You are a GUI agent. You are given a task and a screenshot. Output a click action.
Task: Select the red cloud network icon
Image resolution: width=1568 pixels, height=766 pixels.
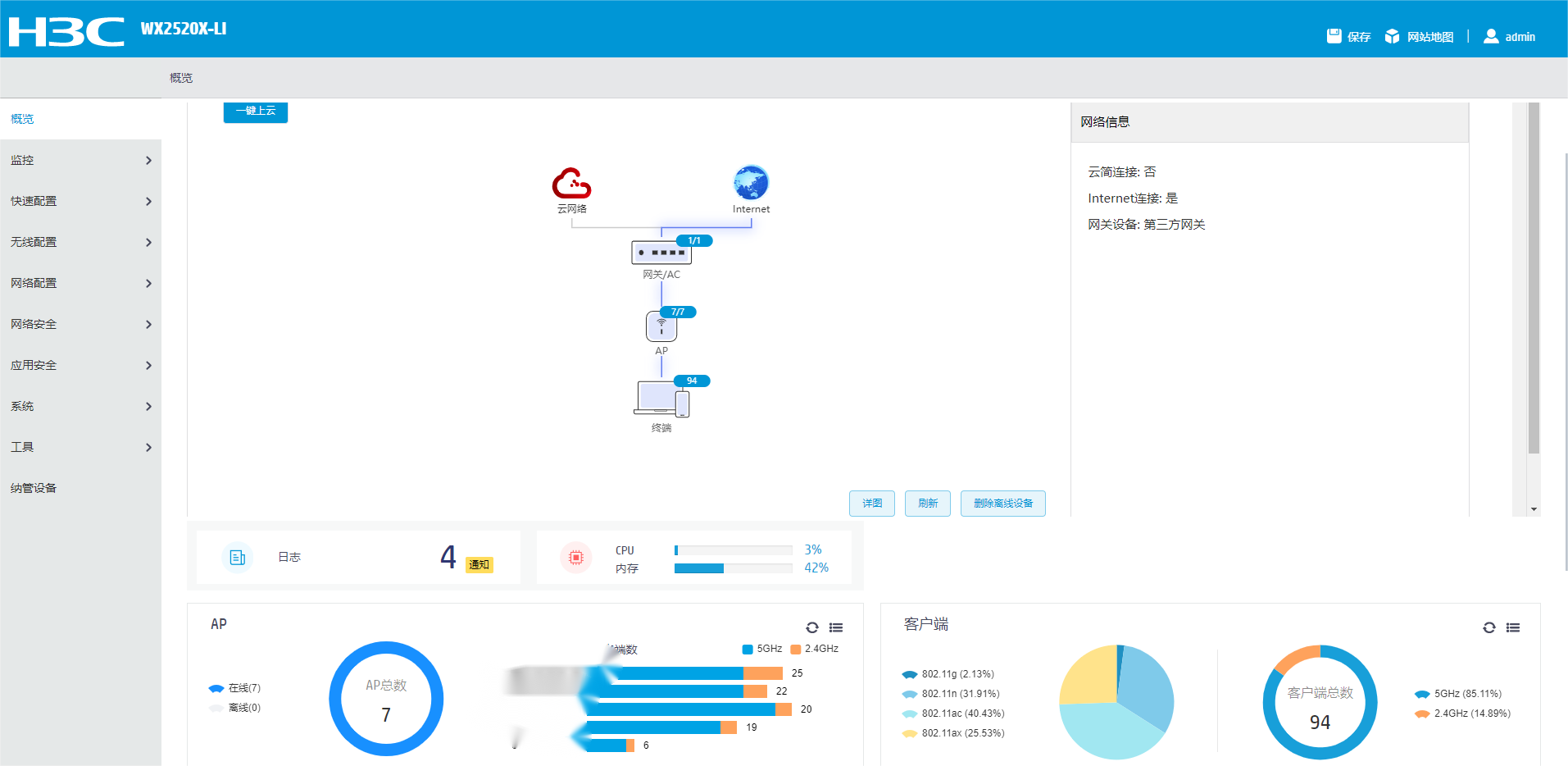point(571,183)
